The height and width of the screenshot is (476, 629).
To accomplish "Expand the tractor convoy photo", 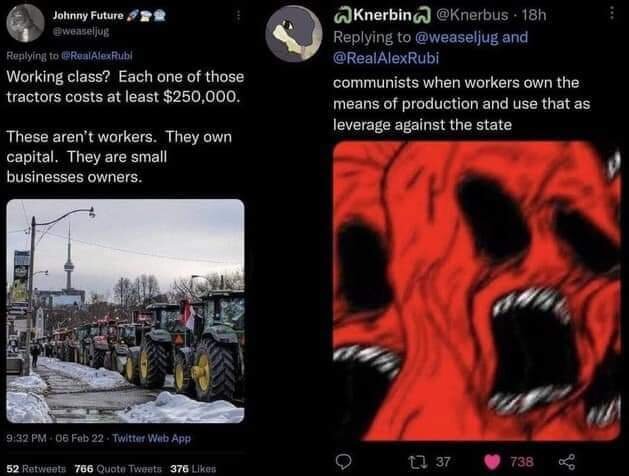I will (125, 311).
